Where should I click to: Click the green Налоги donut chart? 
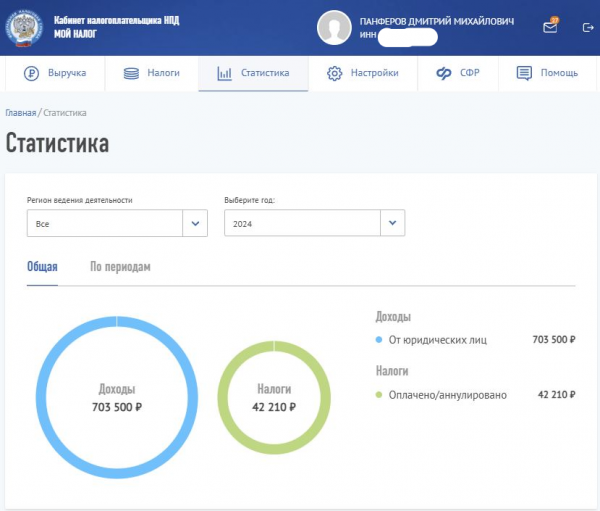point(225,398)
